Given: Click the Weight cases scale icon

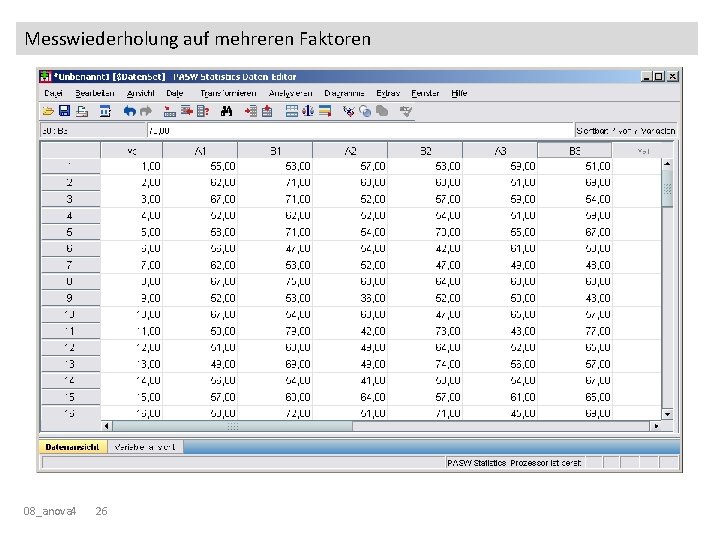Looking at the screenshot, I should [x=308, y=111].
